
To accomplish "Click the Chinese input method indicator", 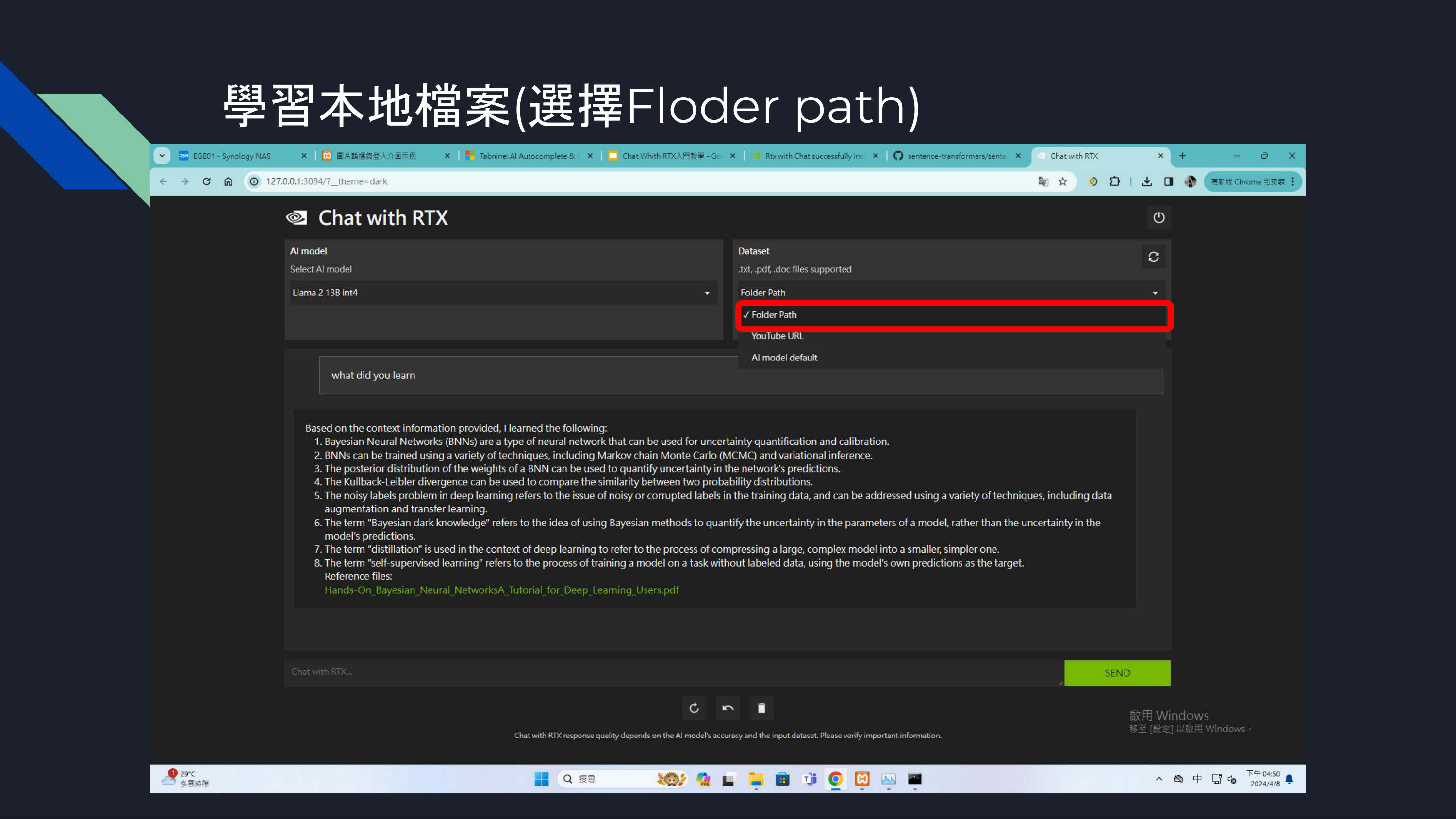I will (x=1197, y=779).
